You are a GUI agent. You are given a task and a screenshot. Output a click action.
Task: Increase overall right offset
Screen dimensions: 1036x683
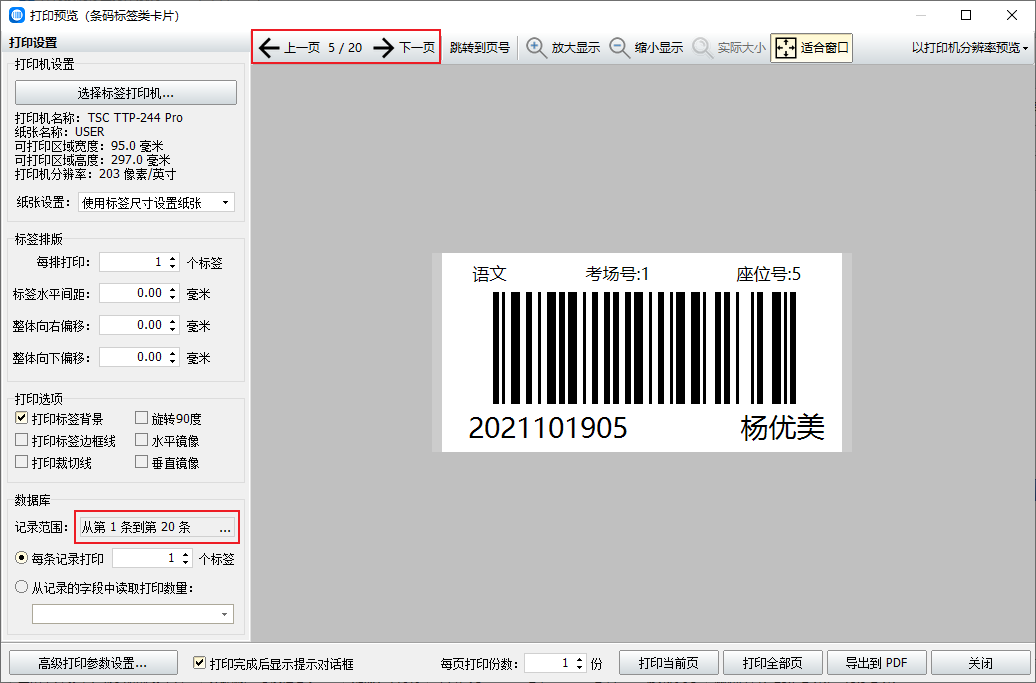click(x=172, y=321)
